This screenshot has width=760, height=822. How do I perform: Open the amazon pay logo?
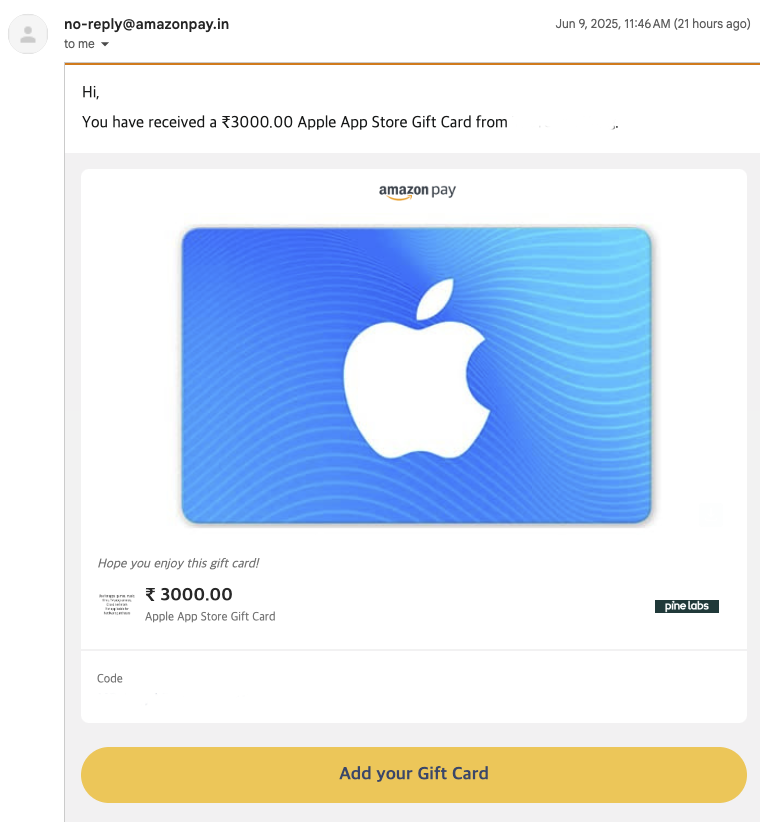pos(417,191)
